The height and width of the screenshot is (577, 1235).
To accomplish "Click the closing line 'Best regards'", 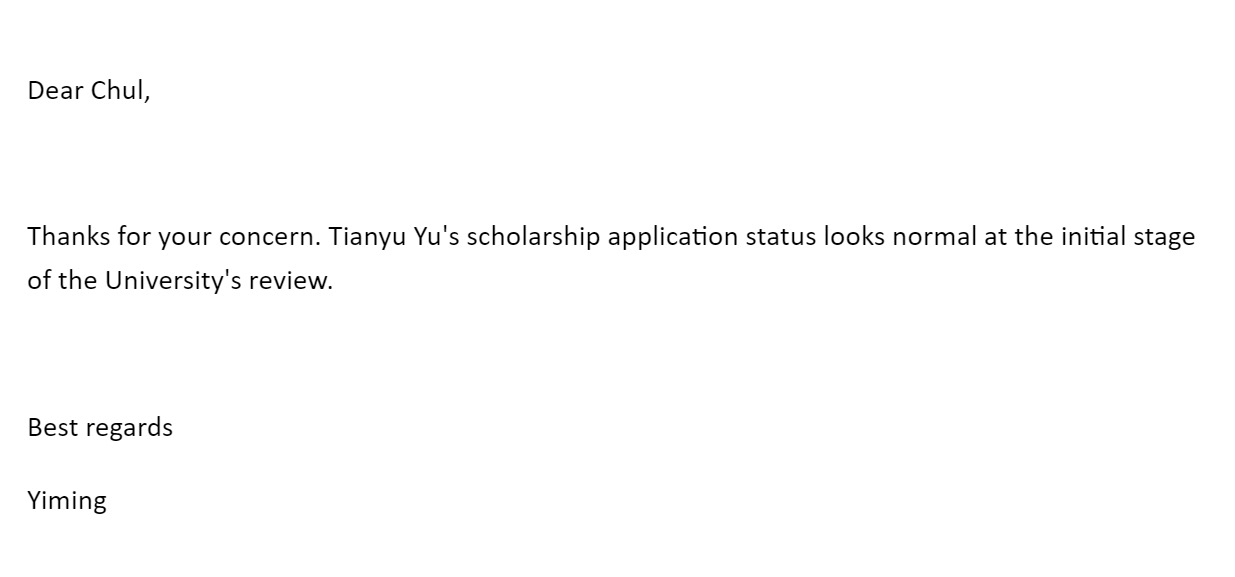I will click(x=100, y=428).
